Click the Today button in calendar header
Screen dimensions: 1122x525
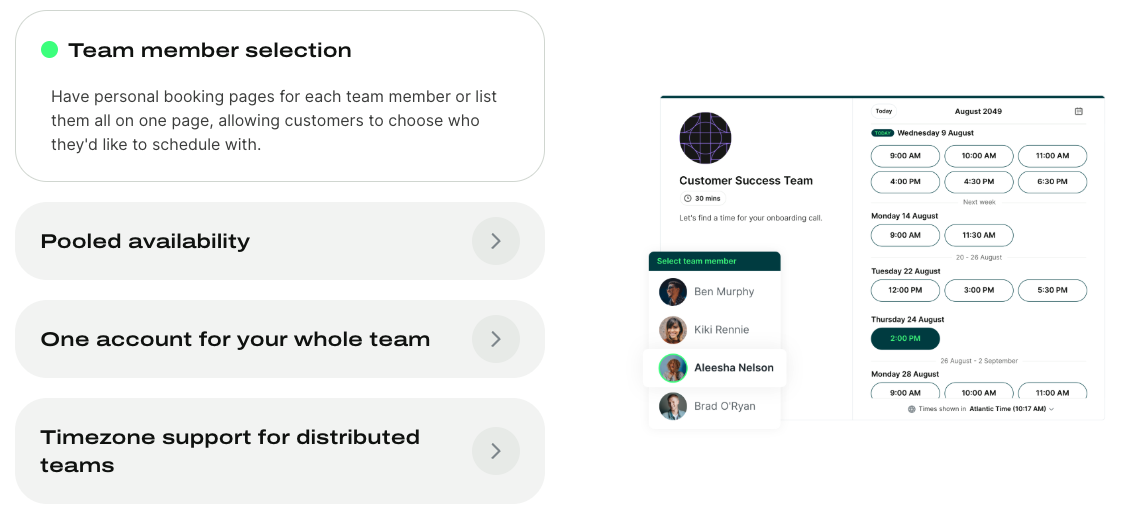coord(884,112)
